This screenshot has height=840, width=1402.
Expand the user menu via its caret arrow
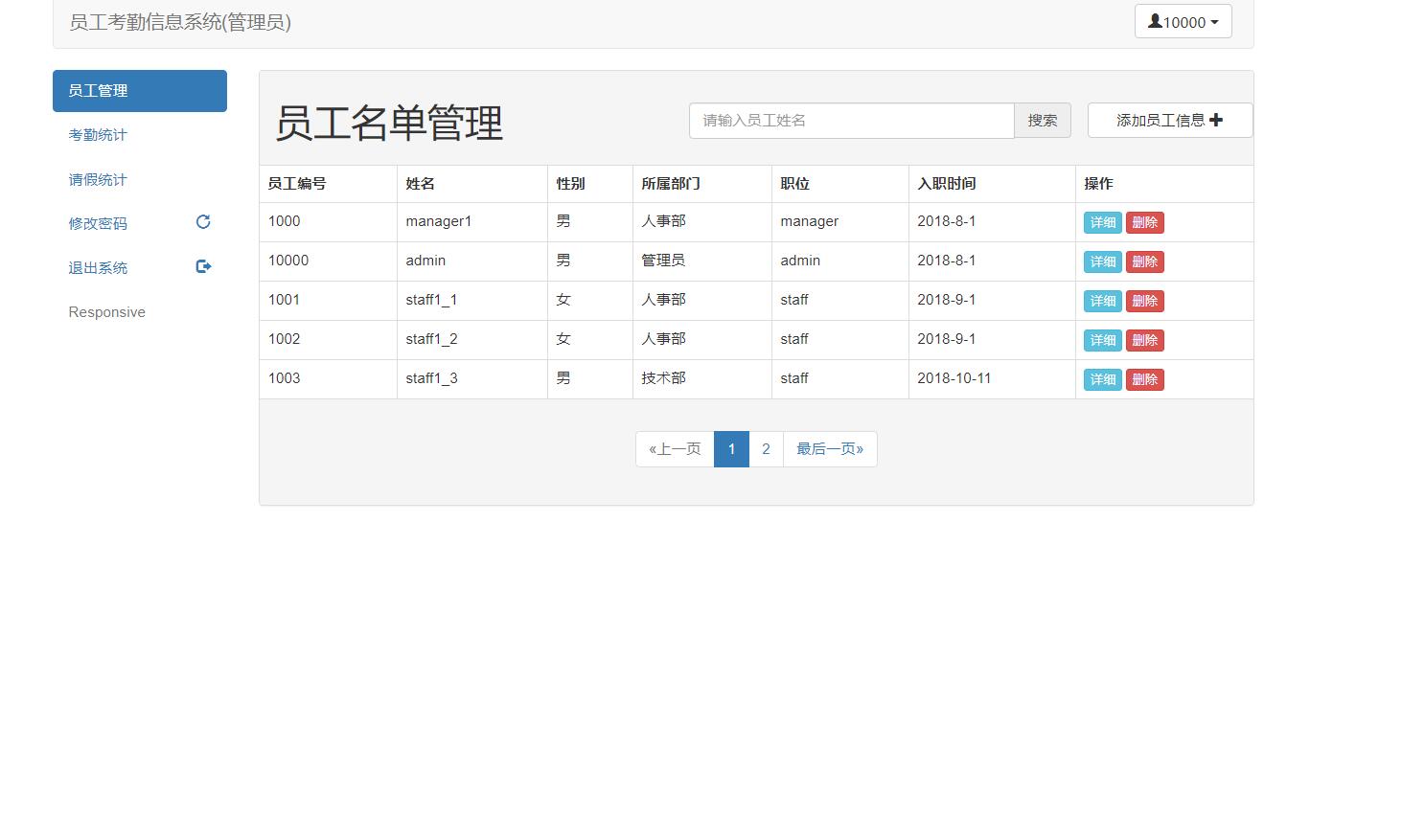(1211, 21)
